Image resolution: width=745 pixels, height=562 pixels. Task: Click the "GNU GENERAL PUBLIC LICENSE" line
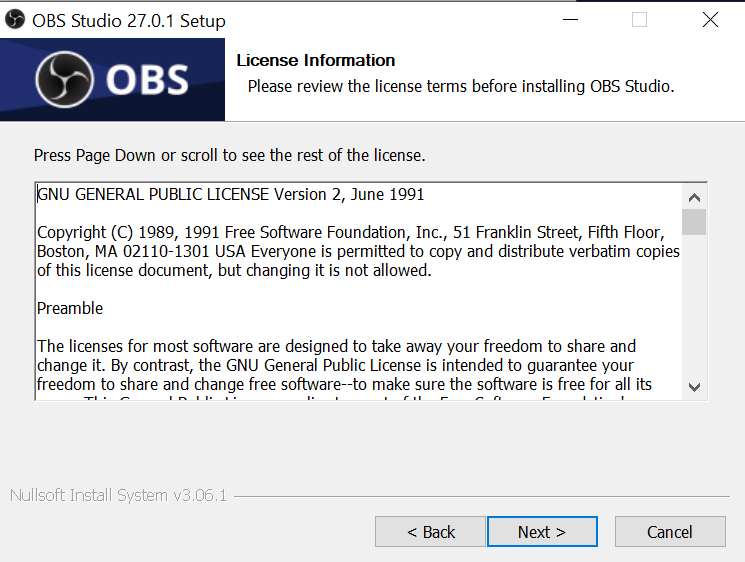tap(231, 194)
